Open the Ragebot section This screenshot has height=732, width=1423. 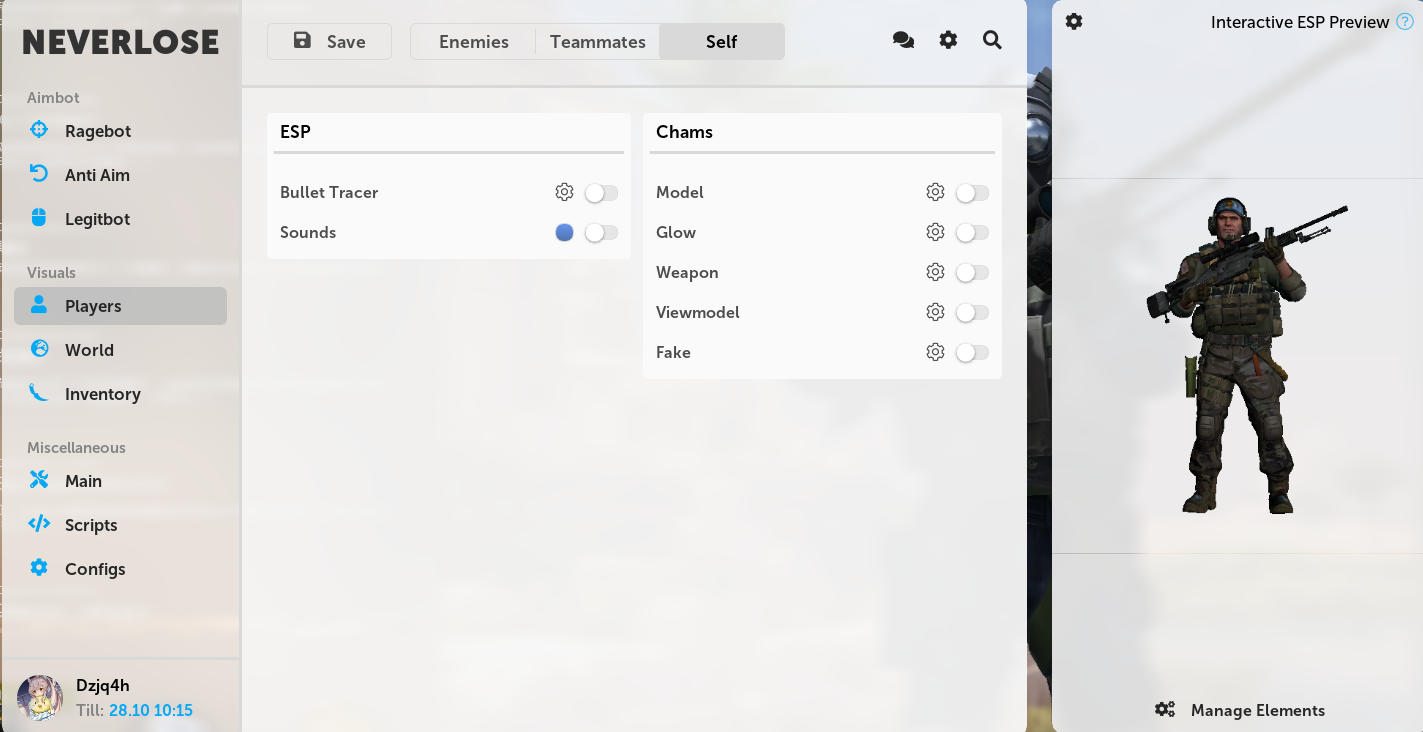[x=120, y=131]
